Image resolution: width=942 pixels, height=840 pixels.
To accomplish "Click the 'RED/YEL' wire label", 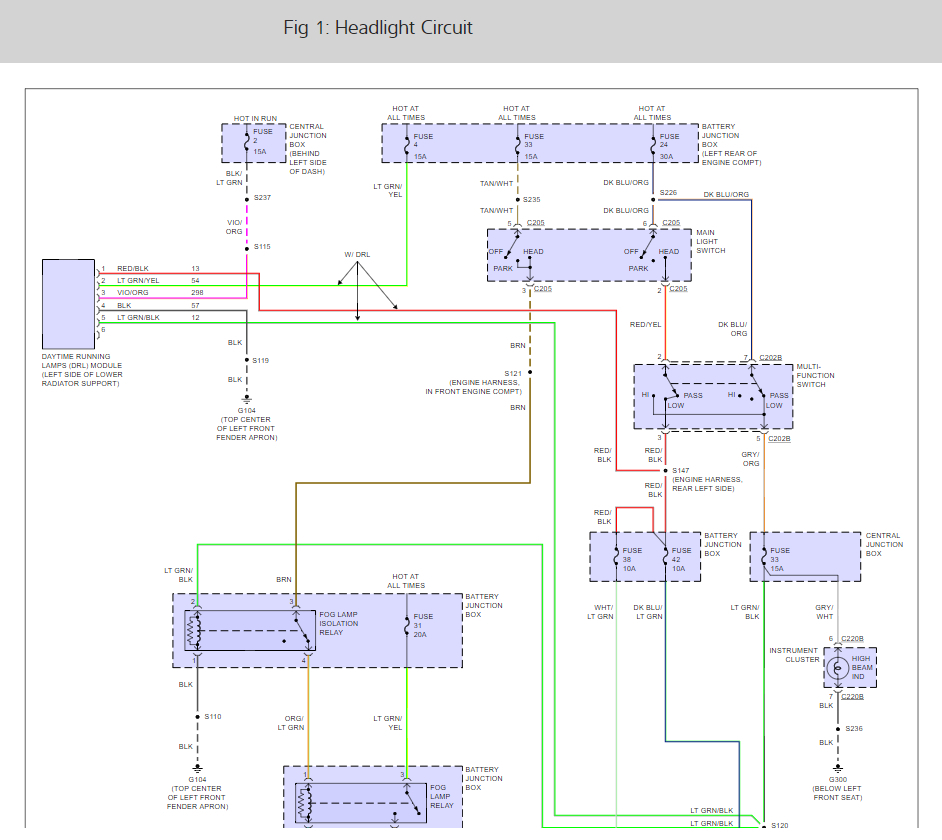I will tap(645, 324).
